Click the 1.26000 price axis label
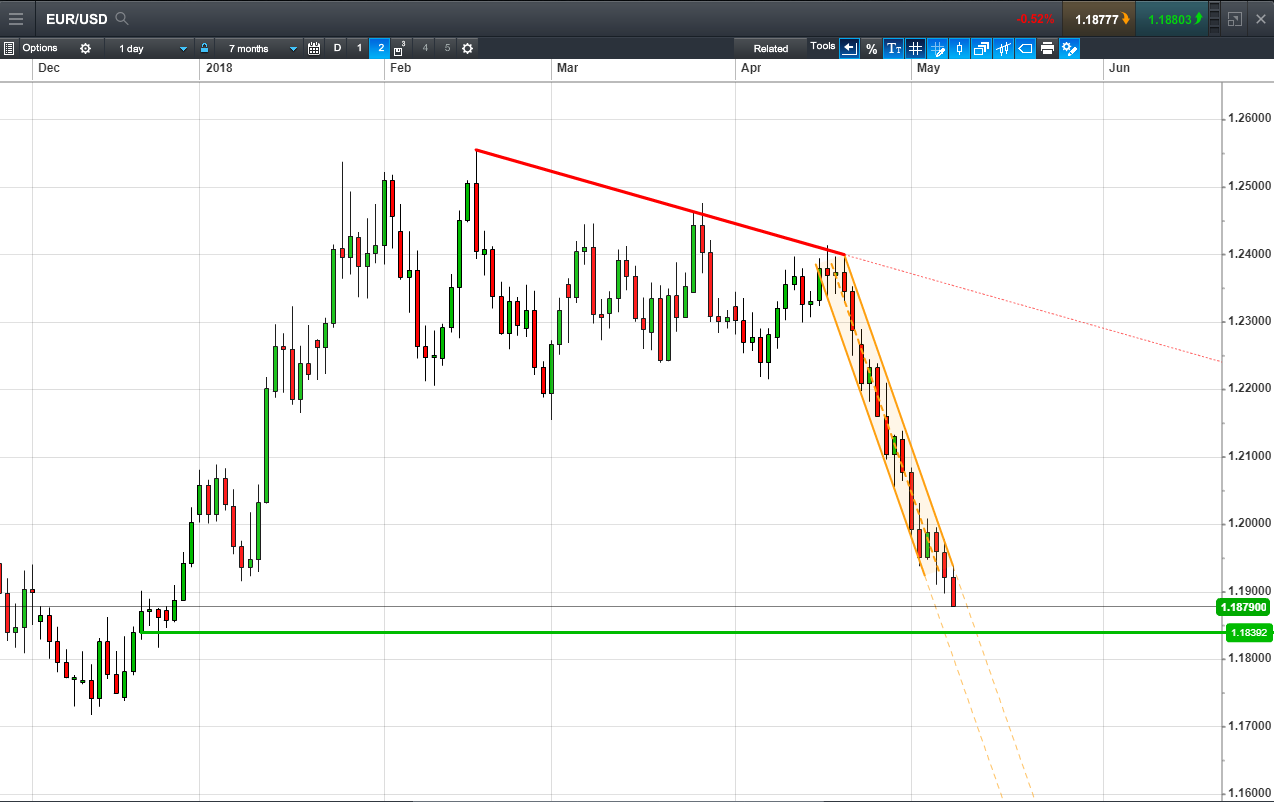Image resolution: width=1274 pixels, height=802 pixels. pyautogui.click(x=1249, y=119)
